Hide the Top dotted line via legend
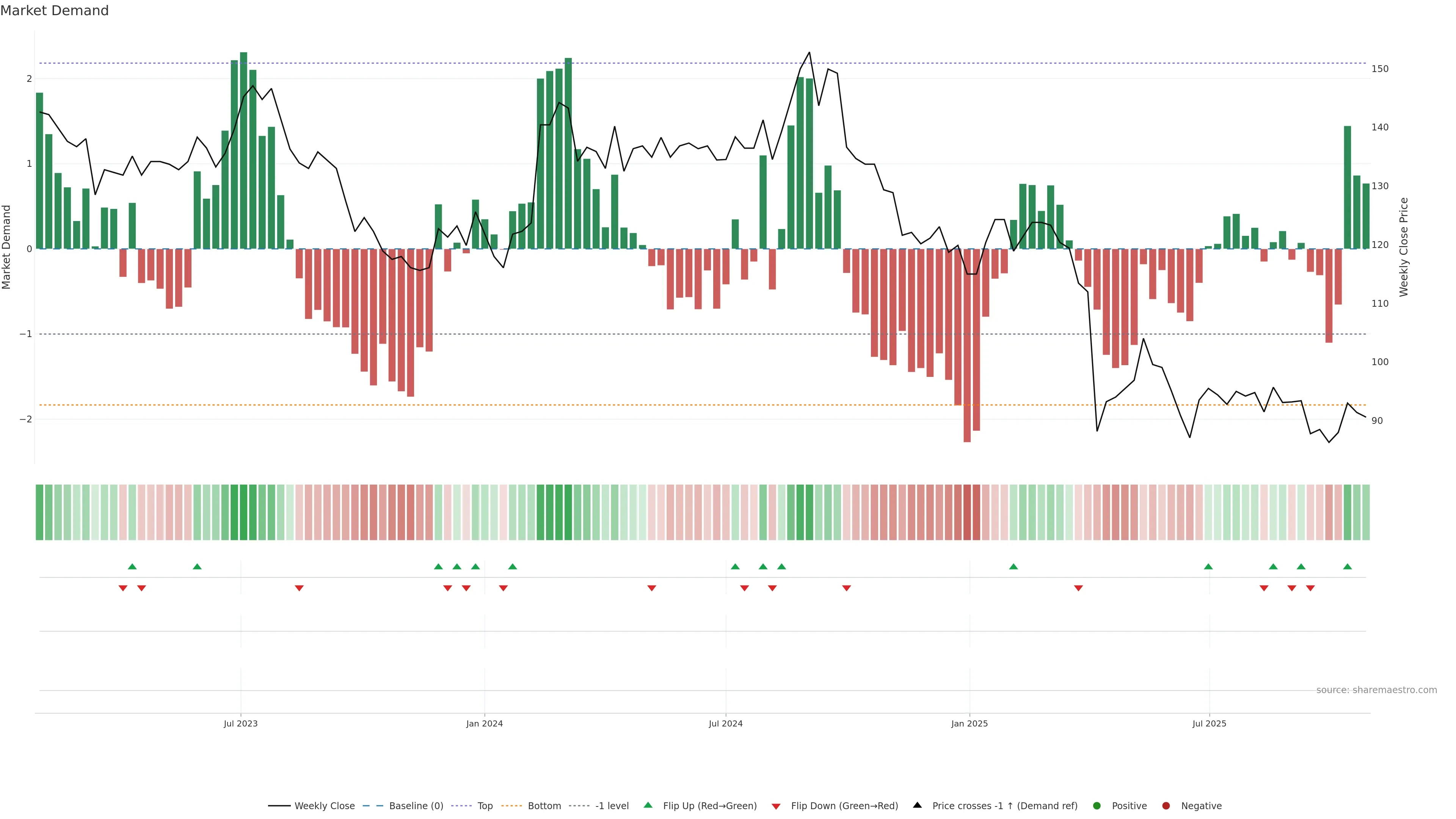 [485, 805]
